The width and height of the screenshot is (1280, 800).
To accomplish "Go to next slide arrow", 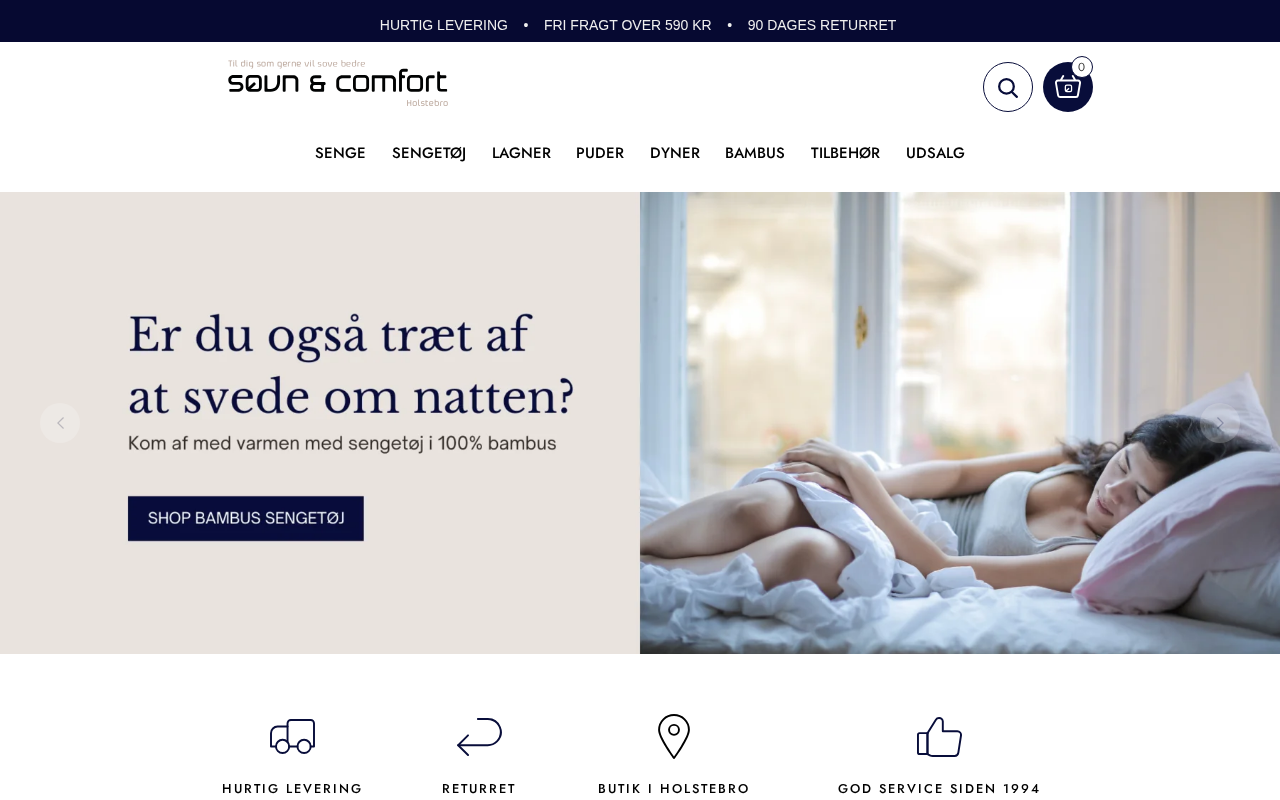I will [x=1220, y=423].
